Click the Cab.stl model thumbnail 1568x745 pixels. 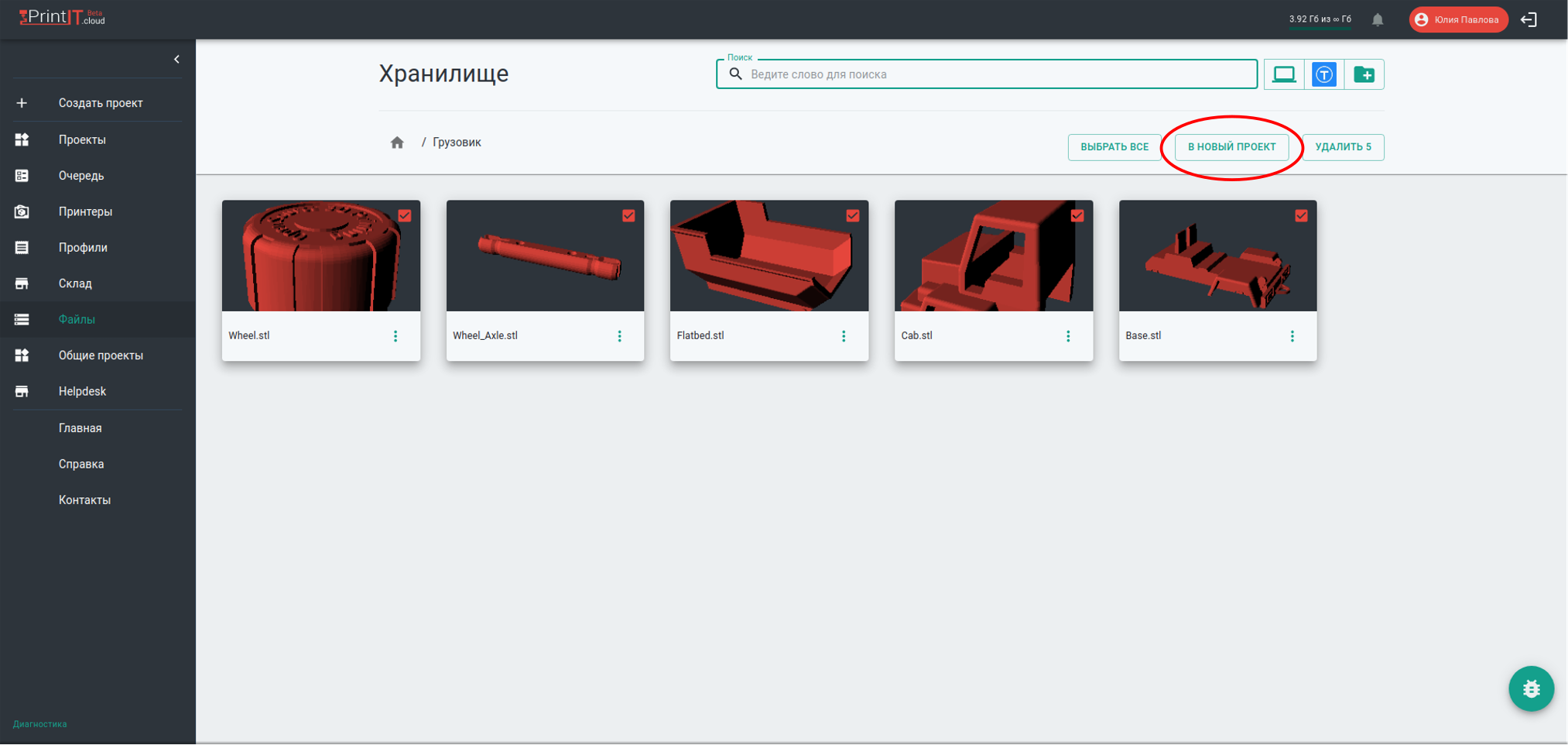(x=994, y=256)
